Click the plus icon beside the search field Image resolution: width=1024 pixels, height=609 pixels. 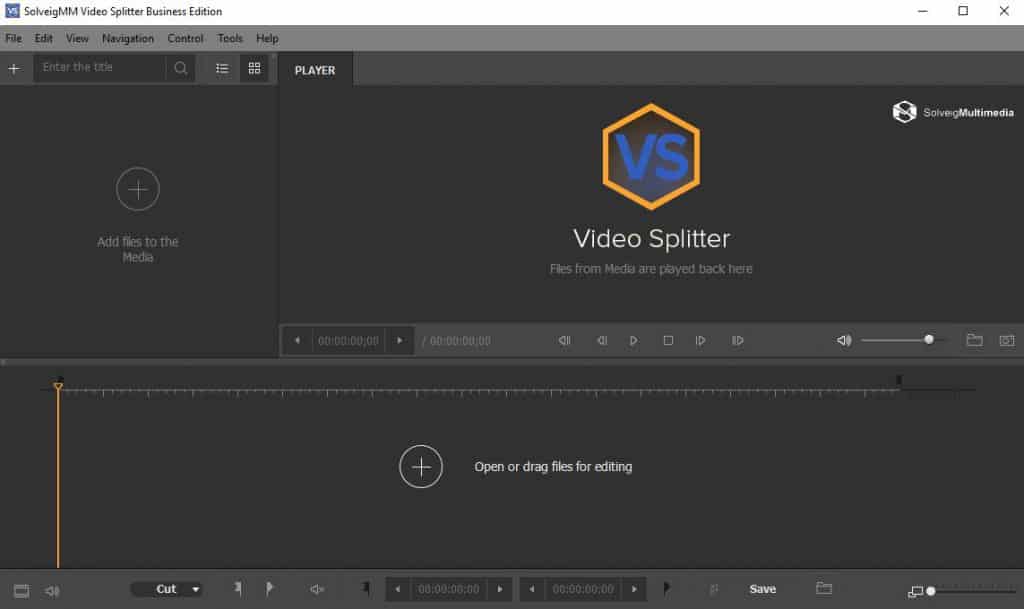(14, 69)
